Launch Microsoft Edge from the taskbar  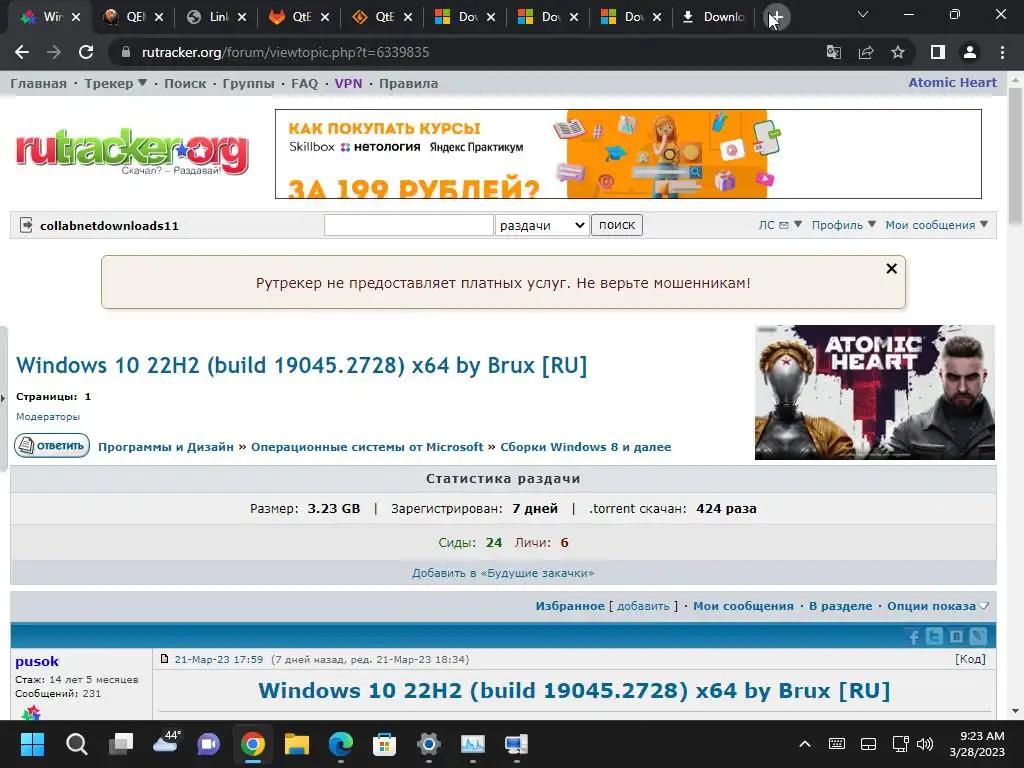pyautogui.click(x=340, y=744)
